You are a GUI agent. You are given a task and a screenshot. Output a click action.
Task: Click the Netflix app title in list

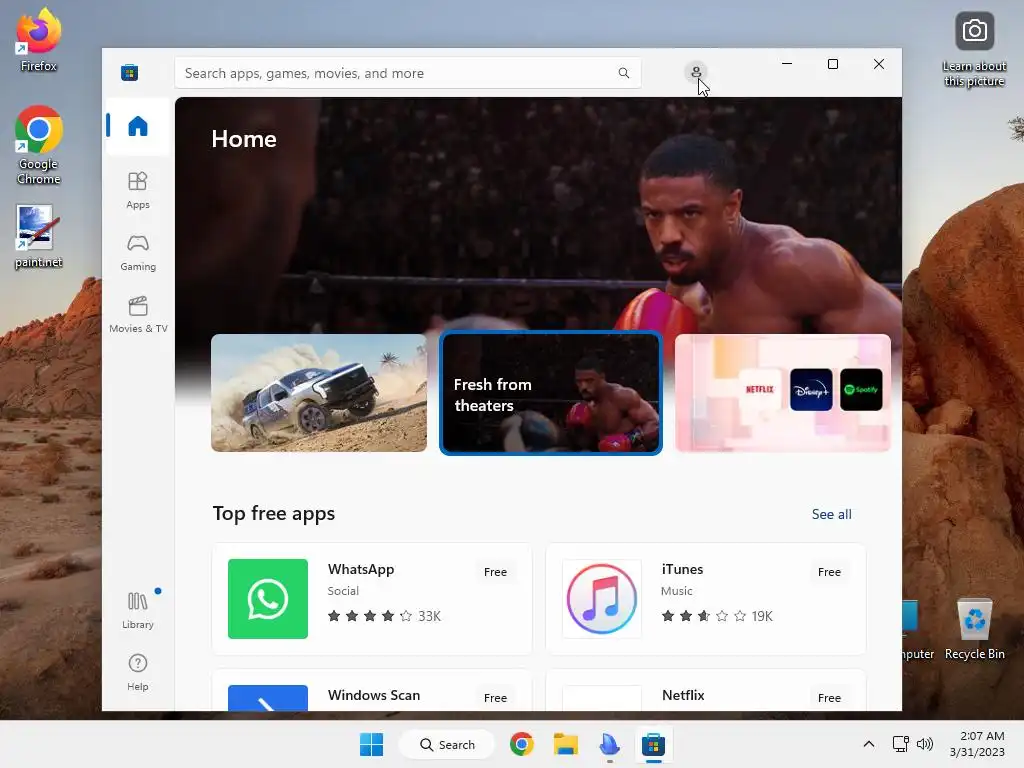(683, 695)
